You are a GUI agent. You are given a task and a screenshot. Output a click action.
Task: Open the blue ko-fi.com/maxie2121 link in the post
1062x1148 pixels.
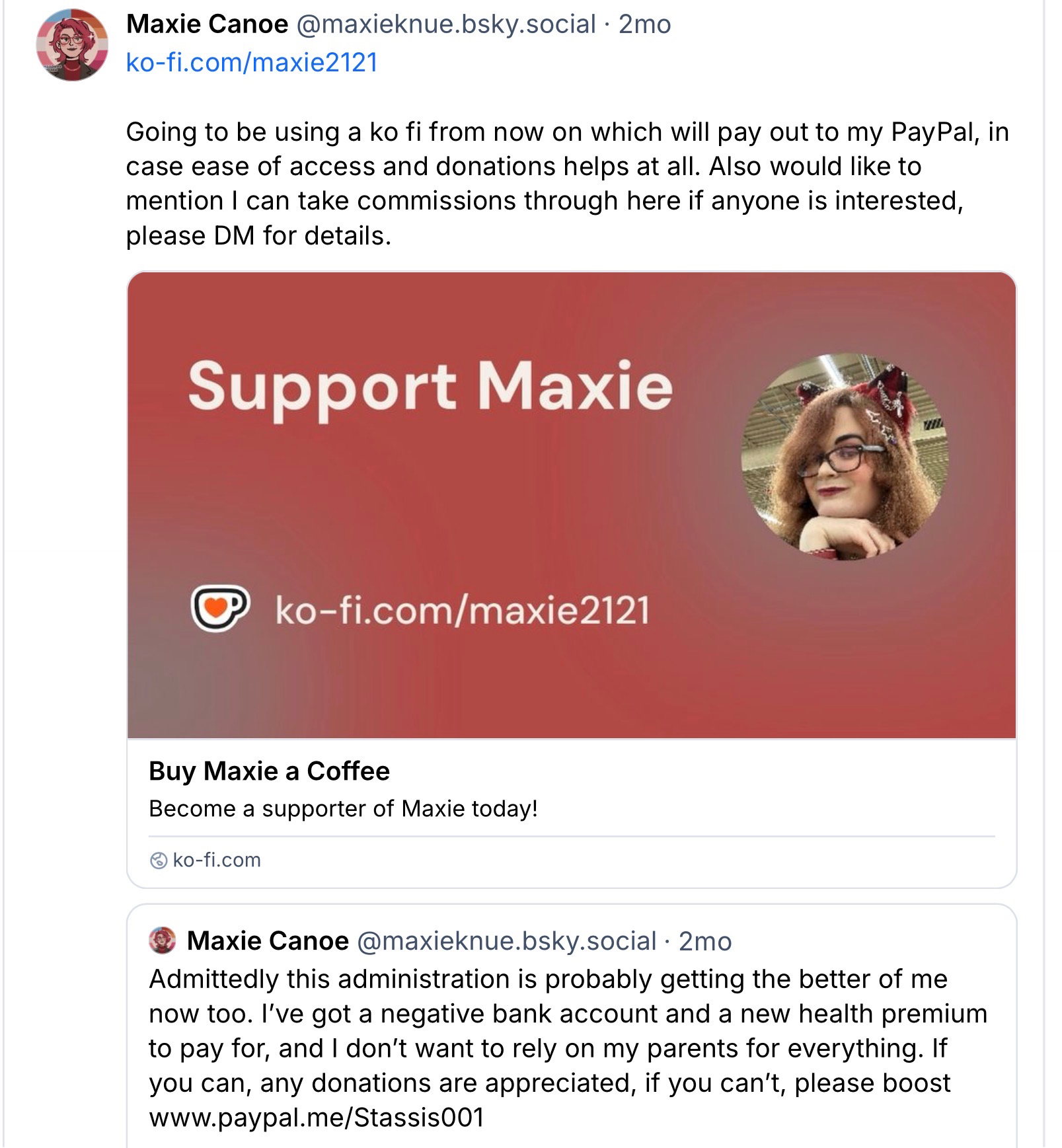(252, 62)
